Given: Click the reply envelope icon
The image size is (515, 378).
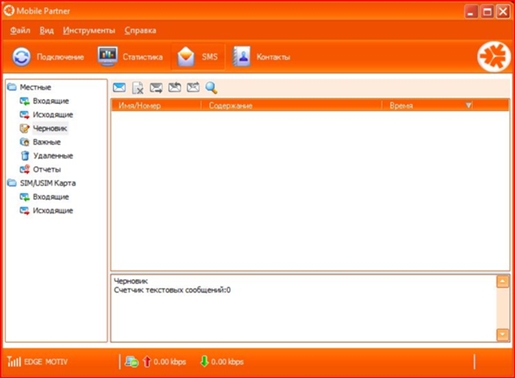Looking at the screenshot, I should click(175, 88).
